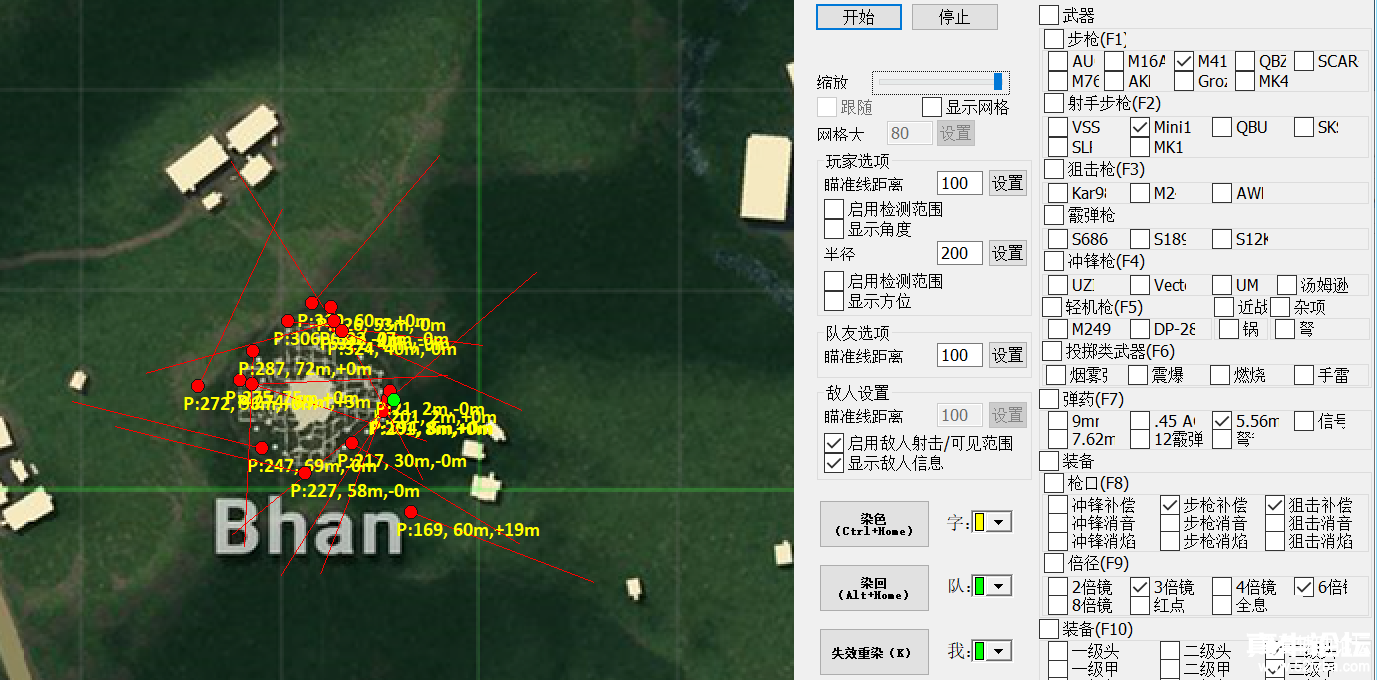The width and height of the screenshot is (1377, 680).
Task: Toggle the 轻机枪(F5) group checkbox
Action: pyautogui.click(x=1052, y=307)
